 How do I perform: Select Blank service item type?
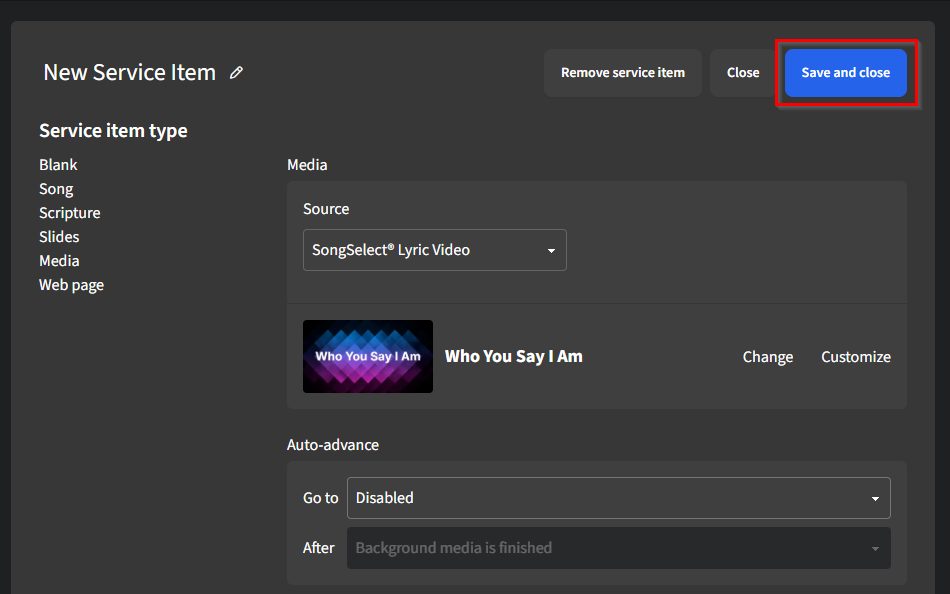point(58,165)
